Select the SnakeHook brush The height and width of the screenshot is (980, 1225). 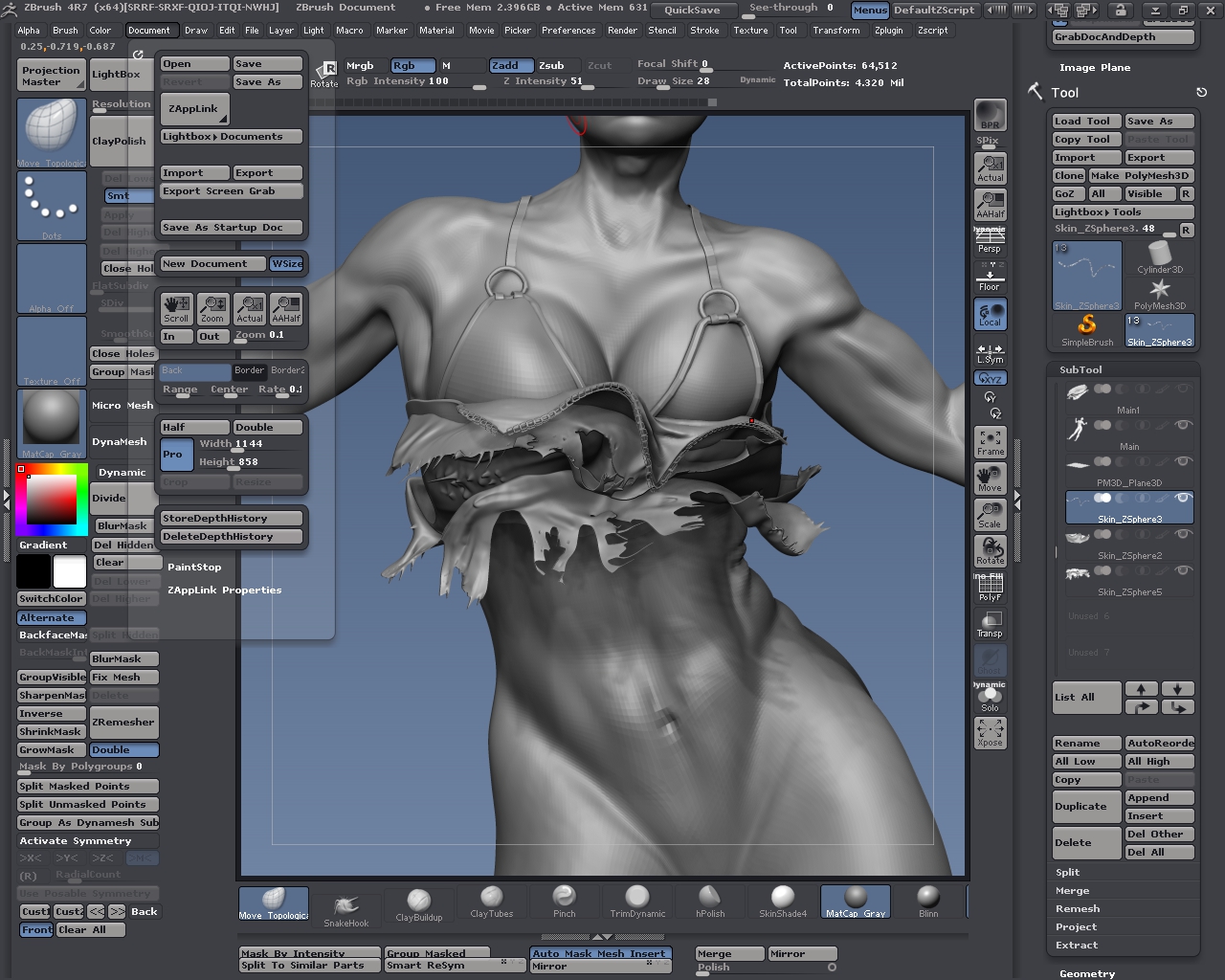point(346,908)
